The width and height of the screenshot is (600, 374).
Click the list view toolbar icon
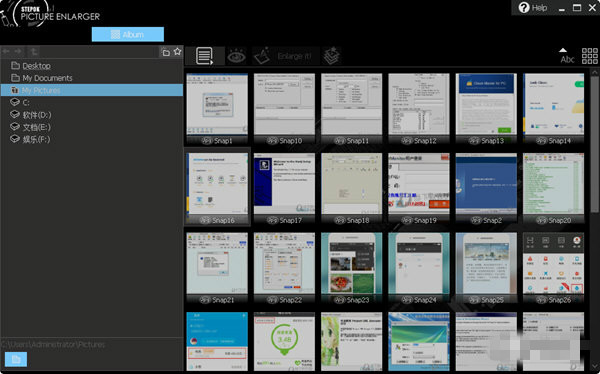(x=204, y=56)
